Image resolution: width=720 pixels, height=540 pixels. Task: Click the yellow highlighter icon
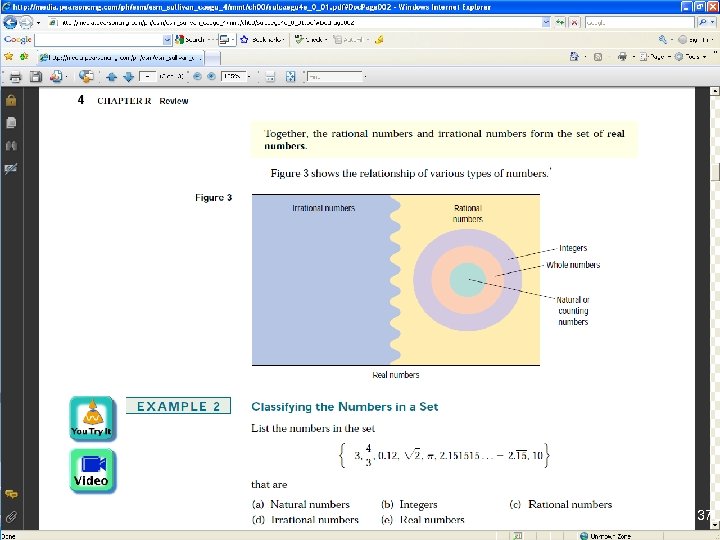379,40
